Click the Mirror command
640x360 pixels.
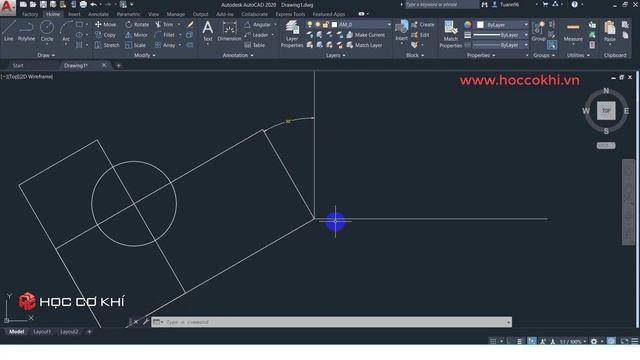click(137, 35)
